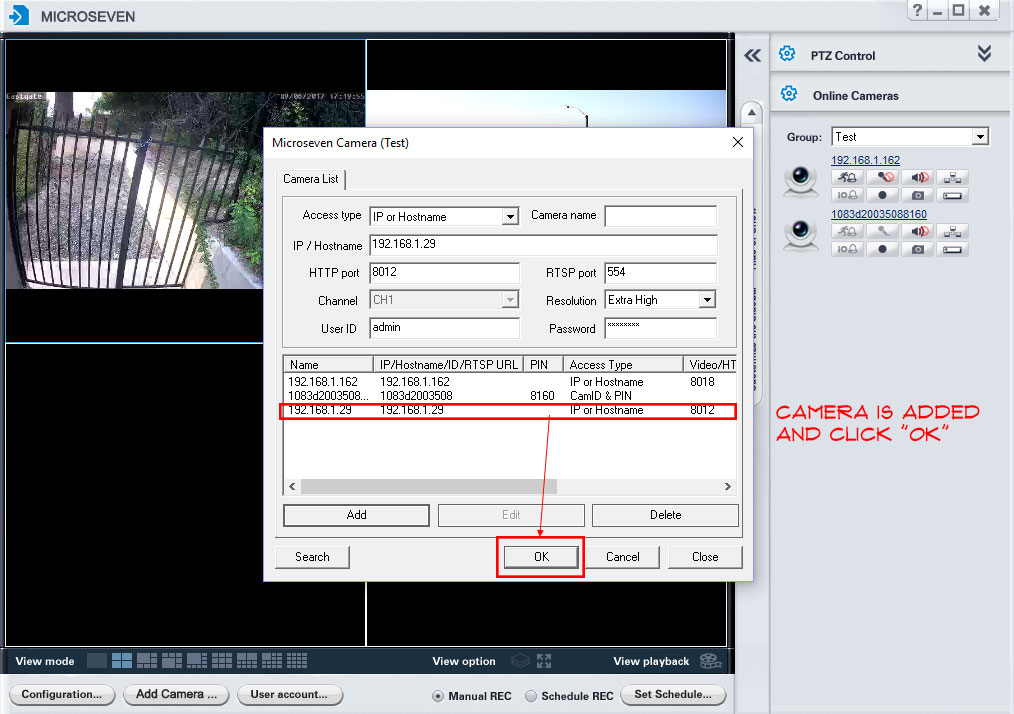This screenshot has width=1014, height=714.
Task: Expand the PTZ Control panel chevron
Action: [x=984, y=53]
